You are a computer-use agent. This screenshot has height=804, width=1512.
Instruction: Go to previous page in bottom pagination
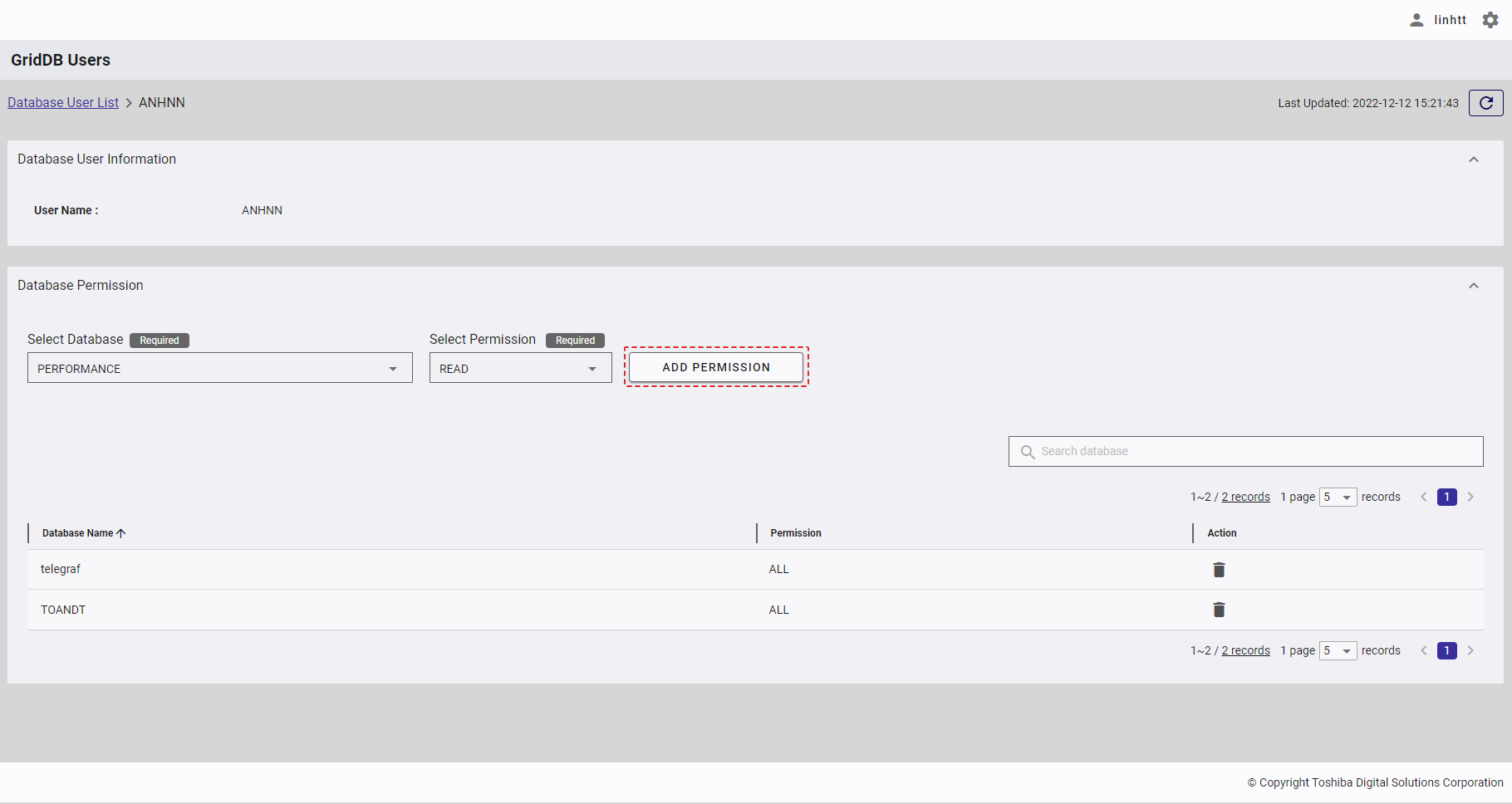click(x=1424, y=650)
